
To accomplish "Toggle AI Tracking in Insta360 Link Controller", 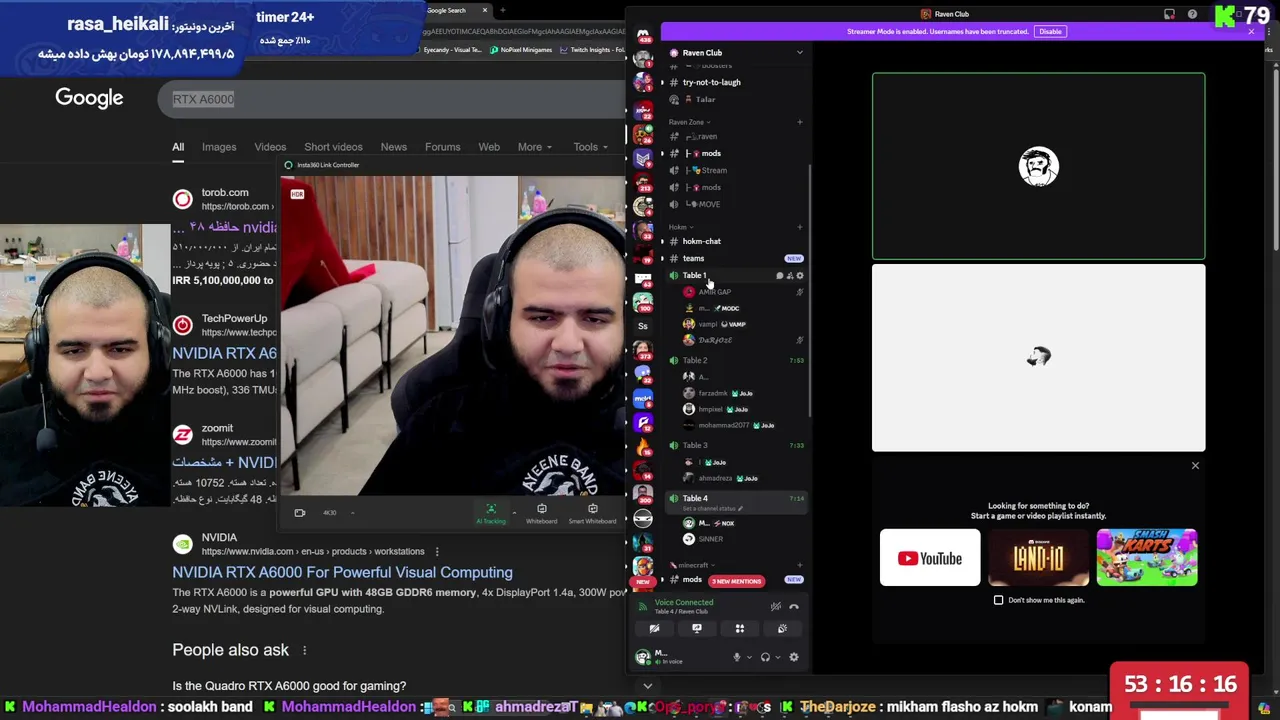I will pyautogui.click(x=490, y=514).
